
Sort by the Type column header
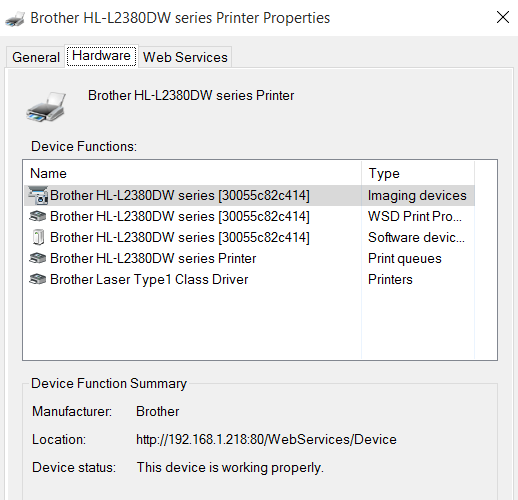coord(418,173)
